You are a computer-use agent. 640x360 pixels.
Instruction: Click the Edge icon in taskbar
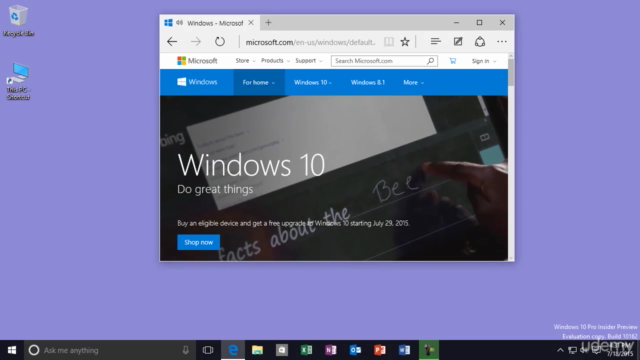(233, 350)
